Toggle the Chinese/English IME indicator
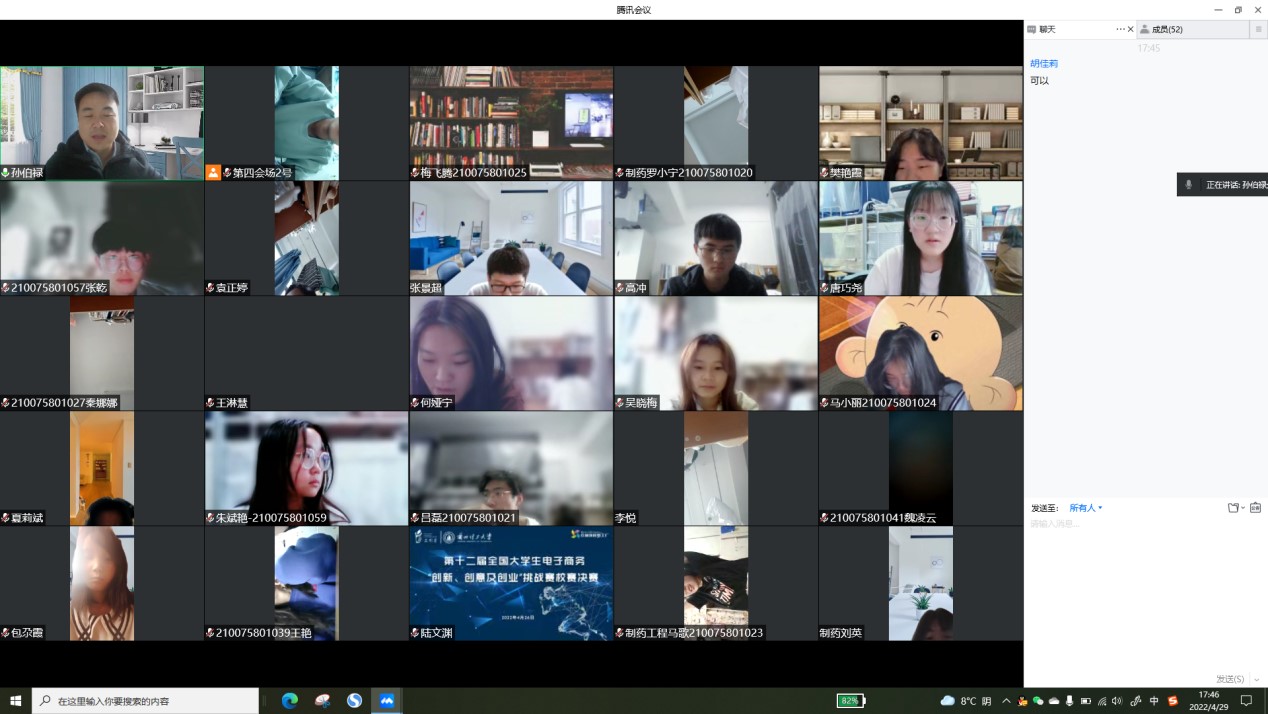 tap(1154, 701)
